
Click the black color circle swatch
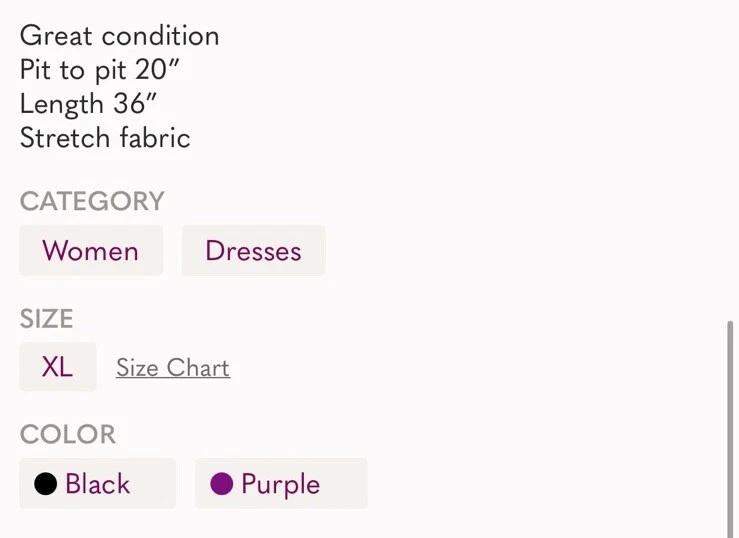point(45,484)
